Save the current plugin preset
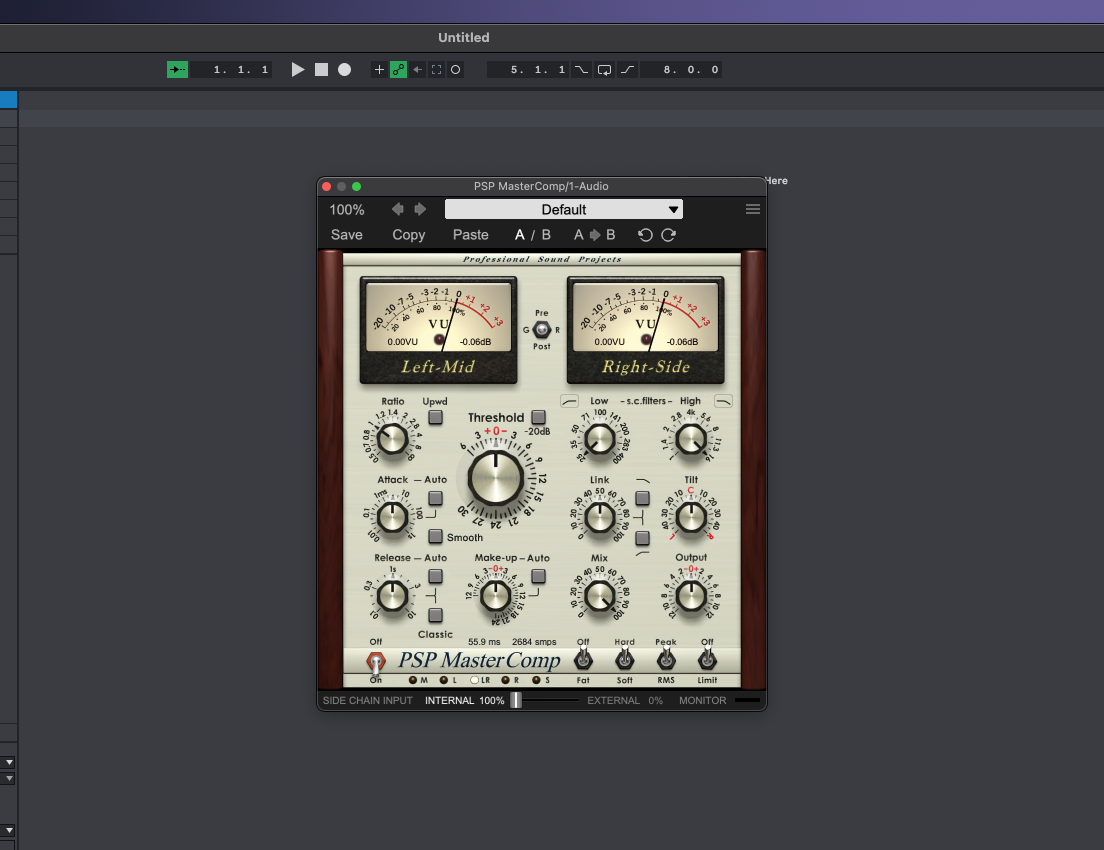1104x850 pixels. (346, 234)
